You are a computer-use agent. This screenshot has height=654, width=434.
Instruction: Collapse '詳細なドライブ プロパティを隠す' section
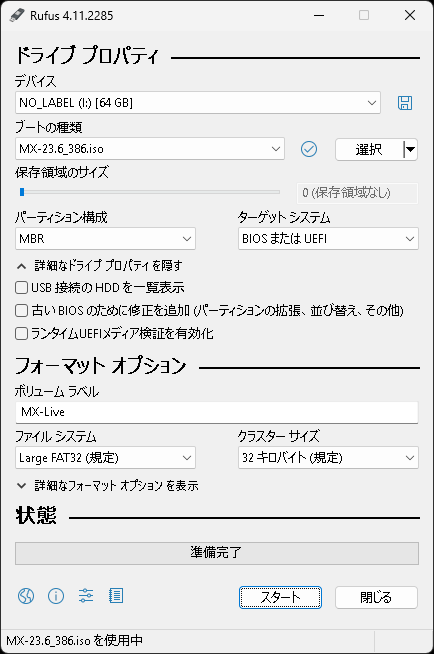coord(99,265)
